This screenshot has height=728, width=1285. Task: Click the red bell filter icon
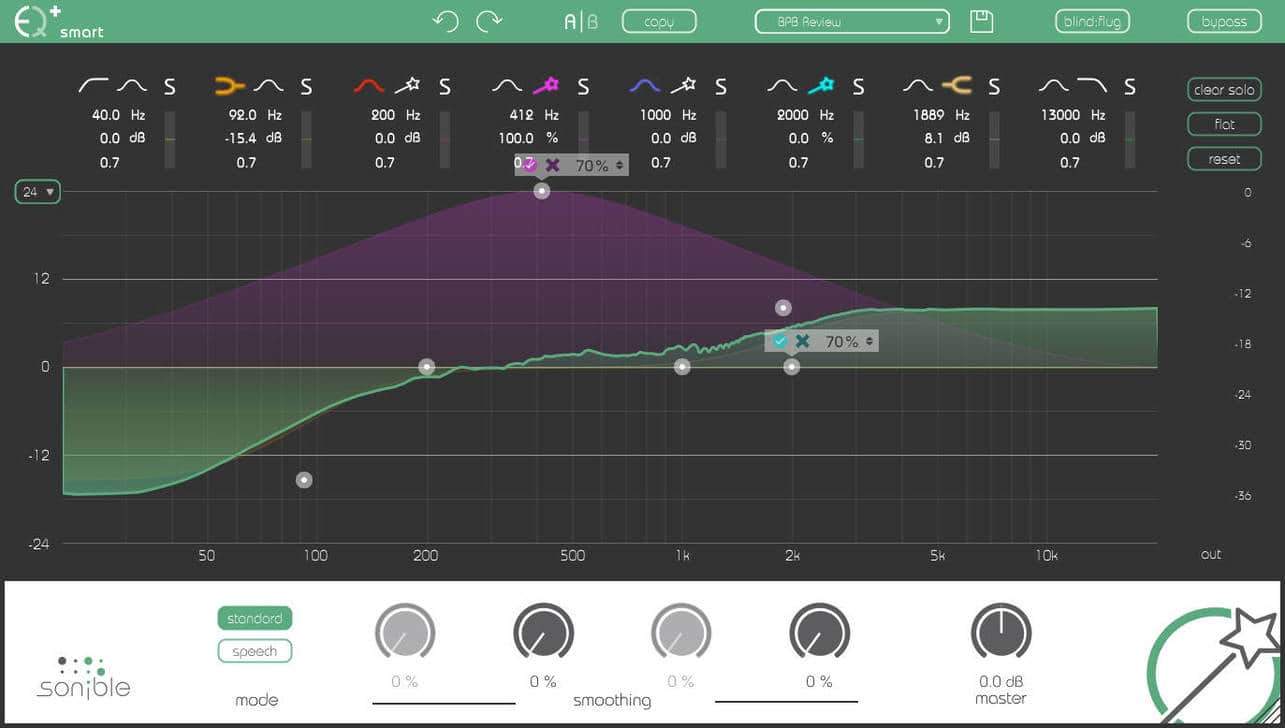[x=369, y=87]
